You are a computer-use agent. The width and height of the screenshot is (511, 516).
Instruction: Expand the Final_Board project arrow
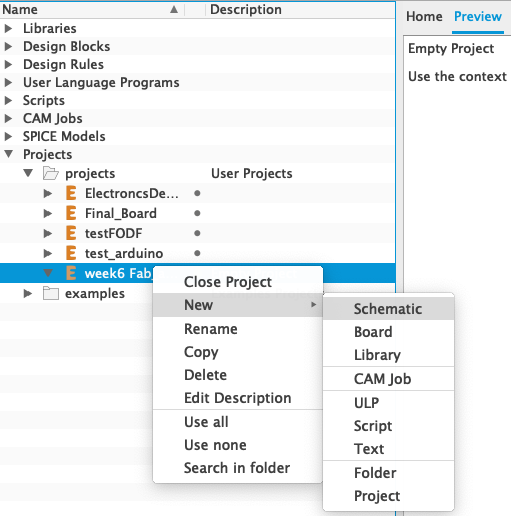[x=48, y=213]
